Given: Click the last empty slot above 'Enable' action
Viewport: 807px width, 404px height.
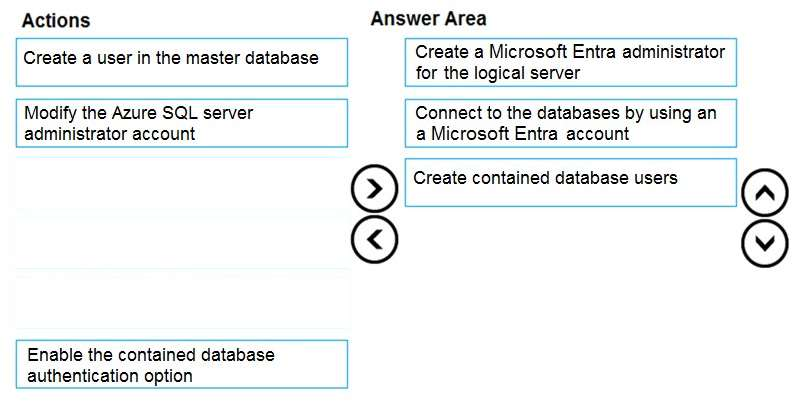Looking at the screenshot, I should click(182, 303).
